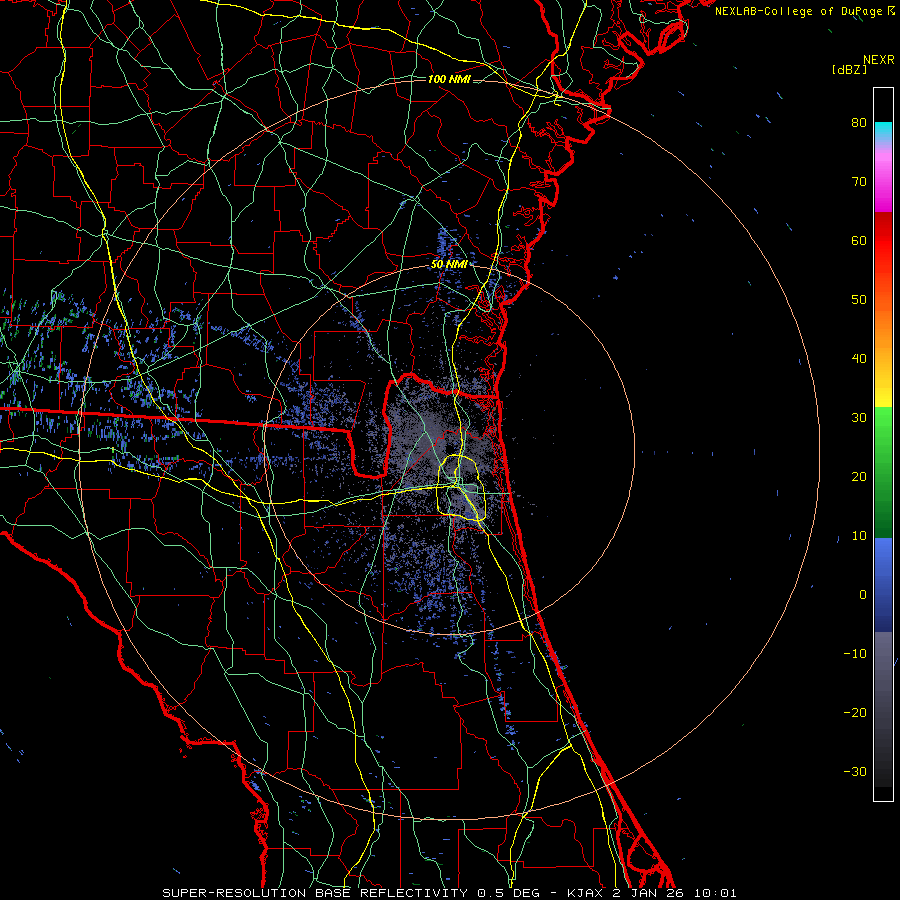Click the 100 NMI range ring label
Image resolution: width=900 pixels, height=900 pixels.
[x=449, y=79]
